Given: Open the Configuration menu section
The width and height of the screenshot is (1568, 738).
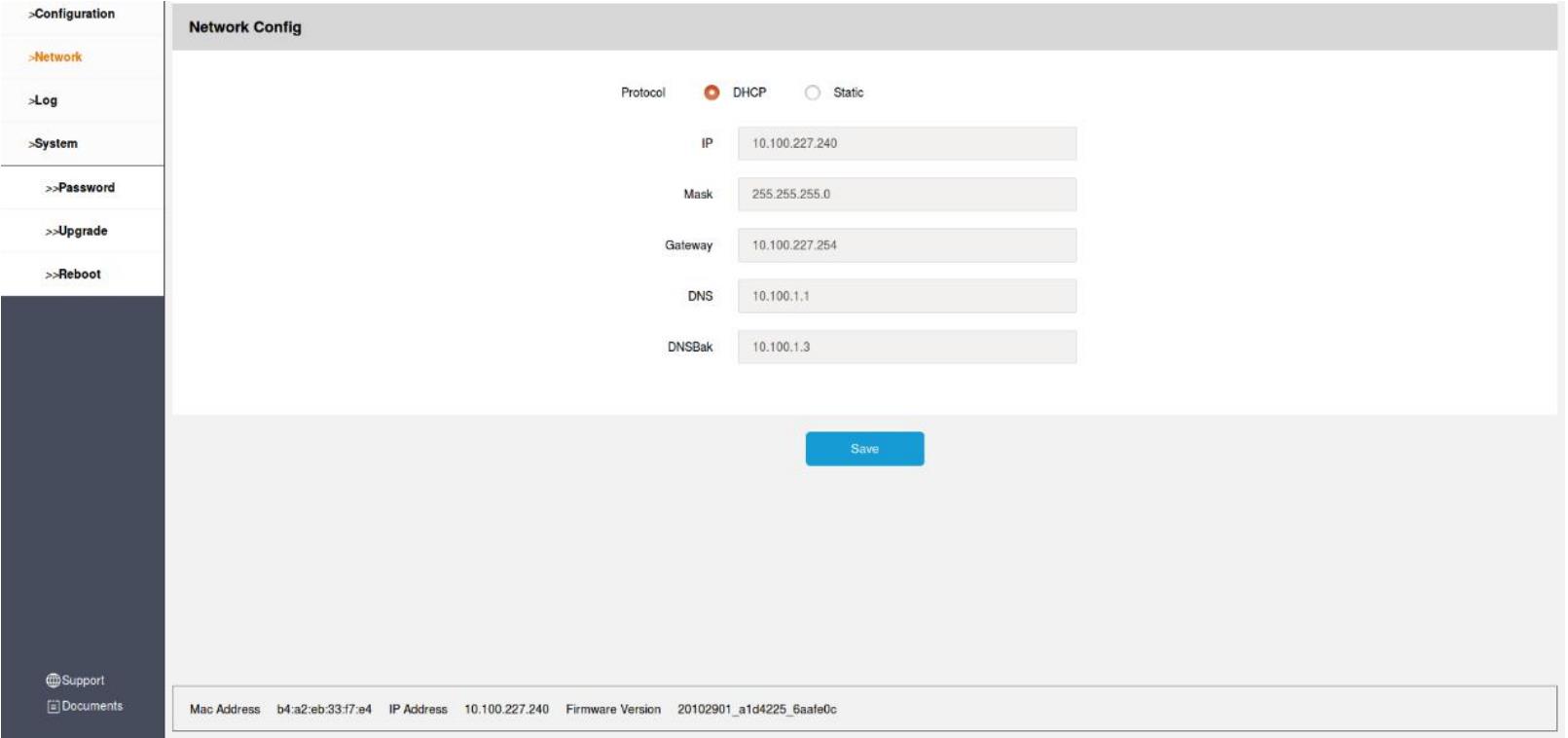Looking at the screenshot, I should pos(72,14).
